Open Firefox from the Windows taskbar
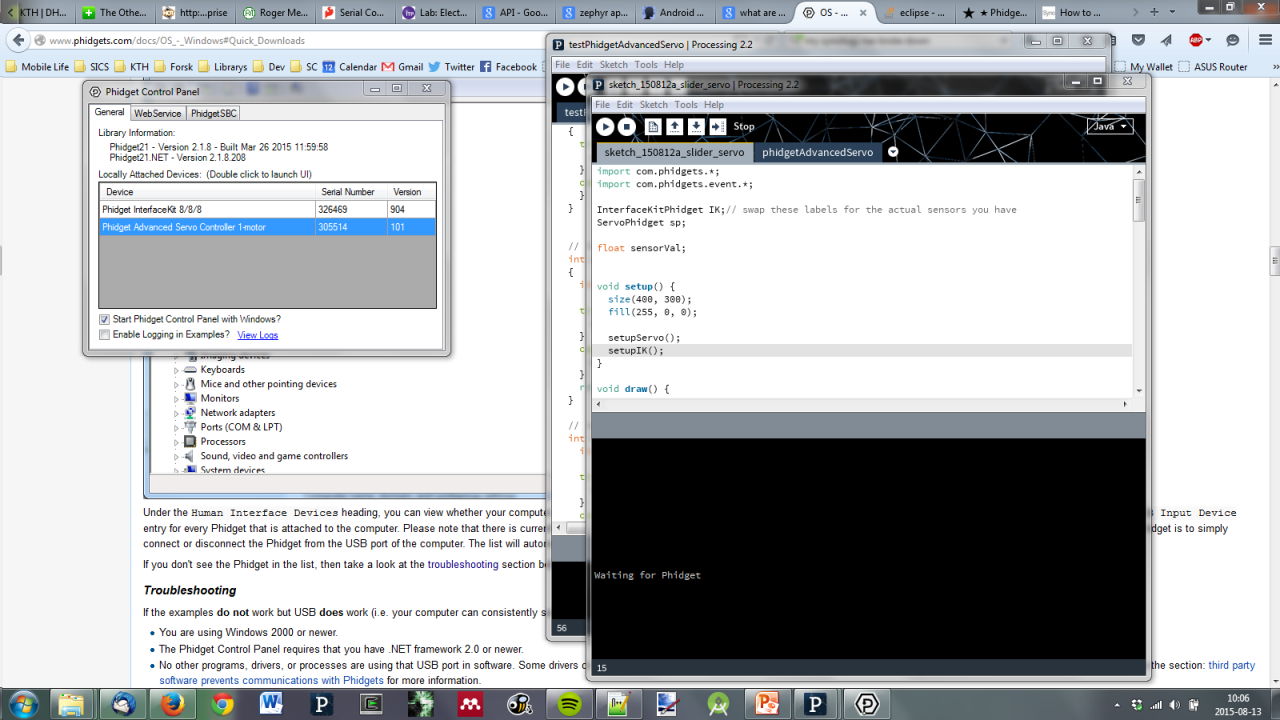Screen dimensions: 1280x720 [x=172, y=703]
